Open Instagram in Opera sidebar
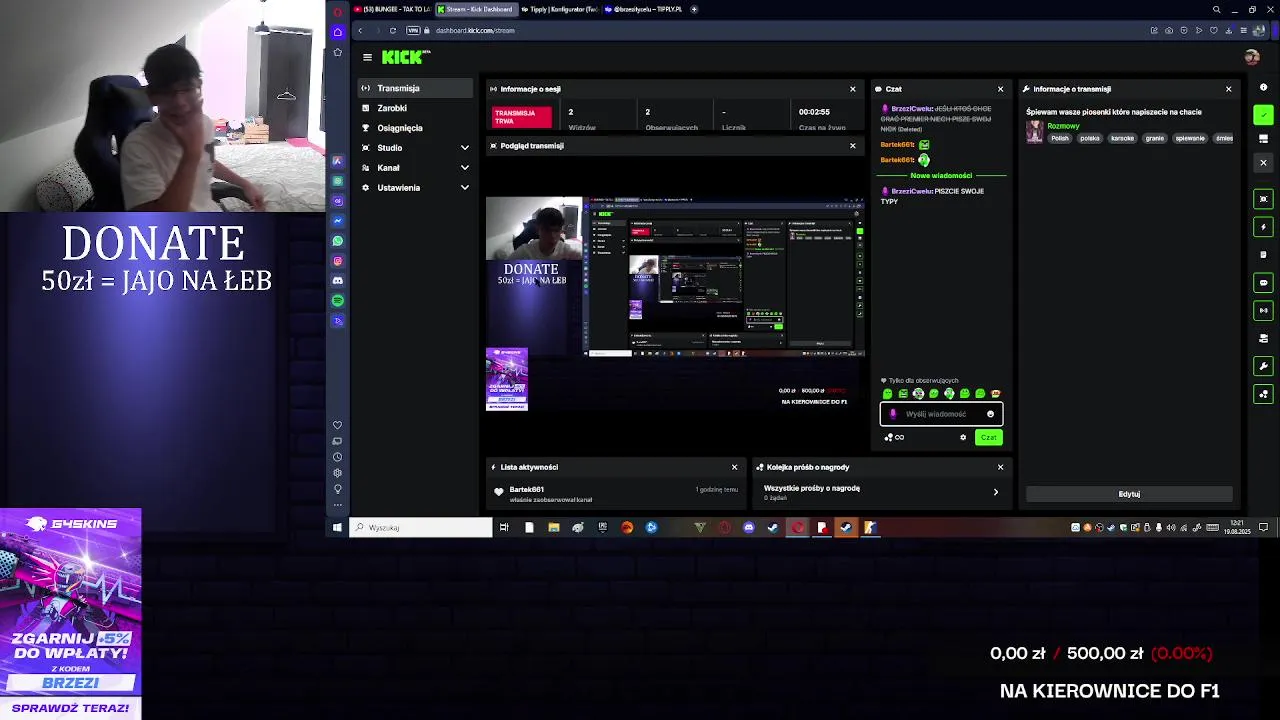The image size is (1280, 720). [x=338, y=261]
